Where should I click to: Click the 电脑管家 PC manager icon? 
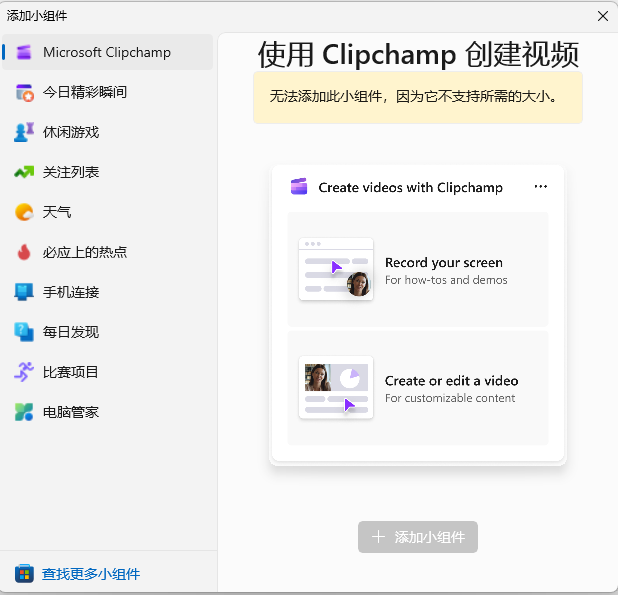pos(24,412)
